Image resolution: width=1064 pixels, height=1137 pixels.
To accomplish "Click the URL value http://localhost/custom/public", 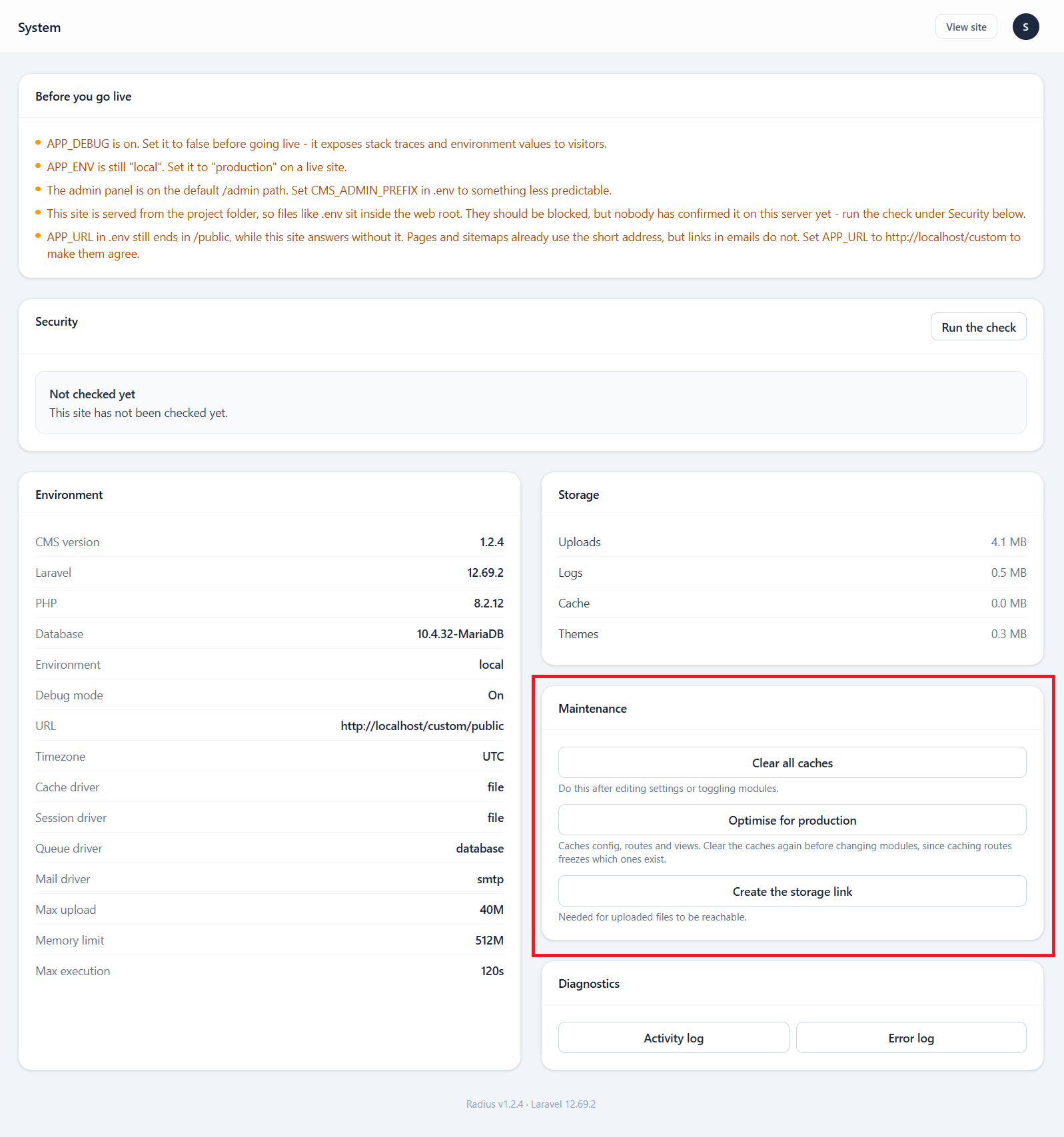I will [422, 726].
